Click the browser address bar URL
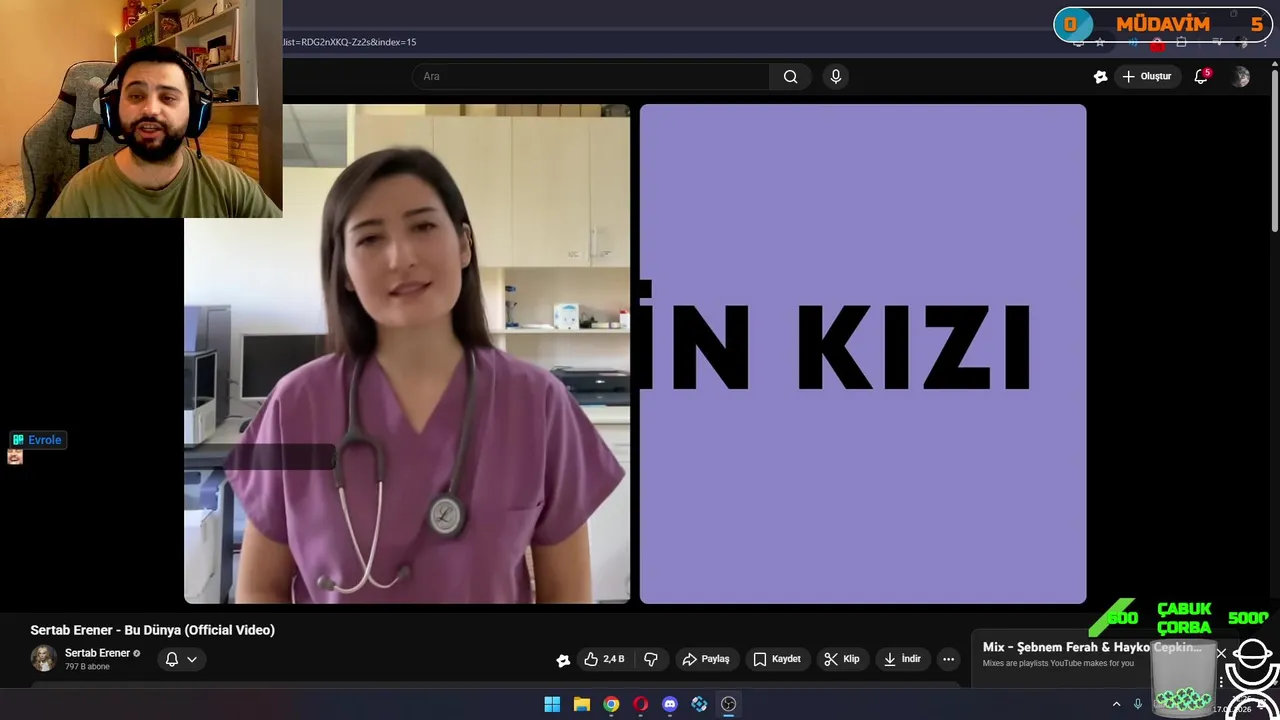1280x720 pixels. pos(349,42)
